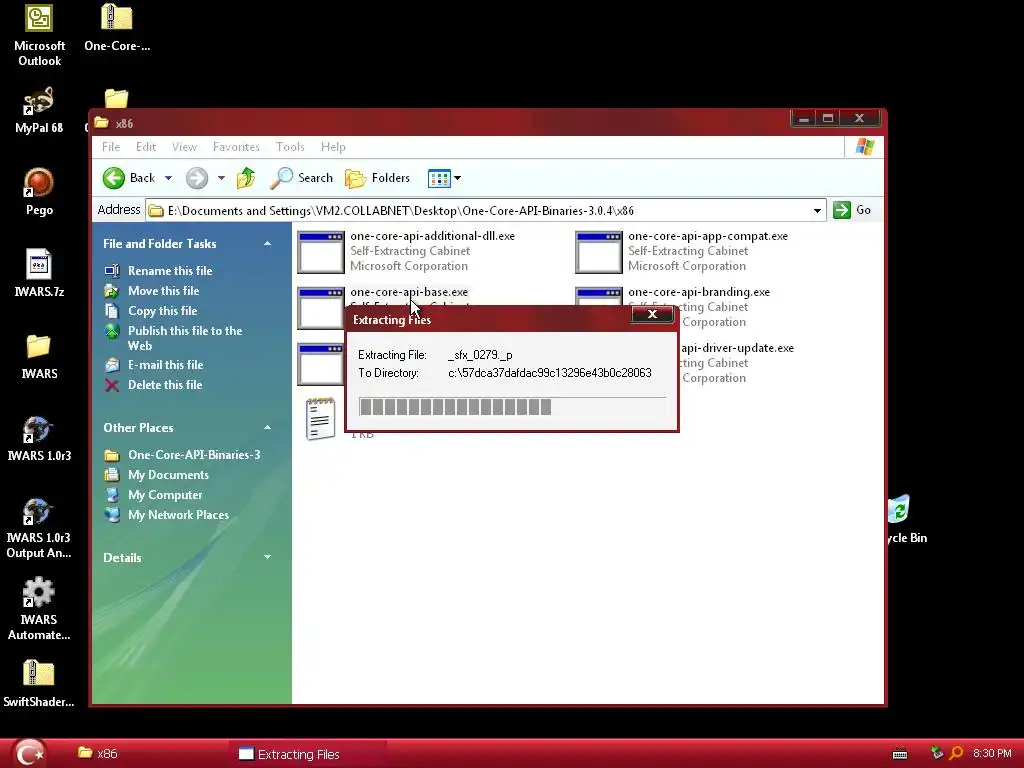The image size is (1024, 768).
Task: Click the 8:30 PM clock
Action: [992, 754]
